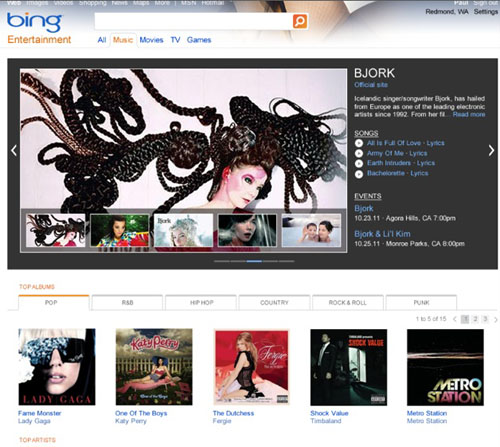Open Bjork's Official site link

point(371,85)
